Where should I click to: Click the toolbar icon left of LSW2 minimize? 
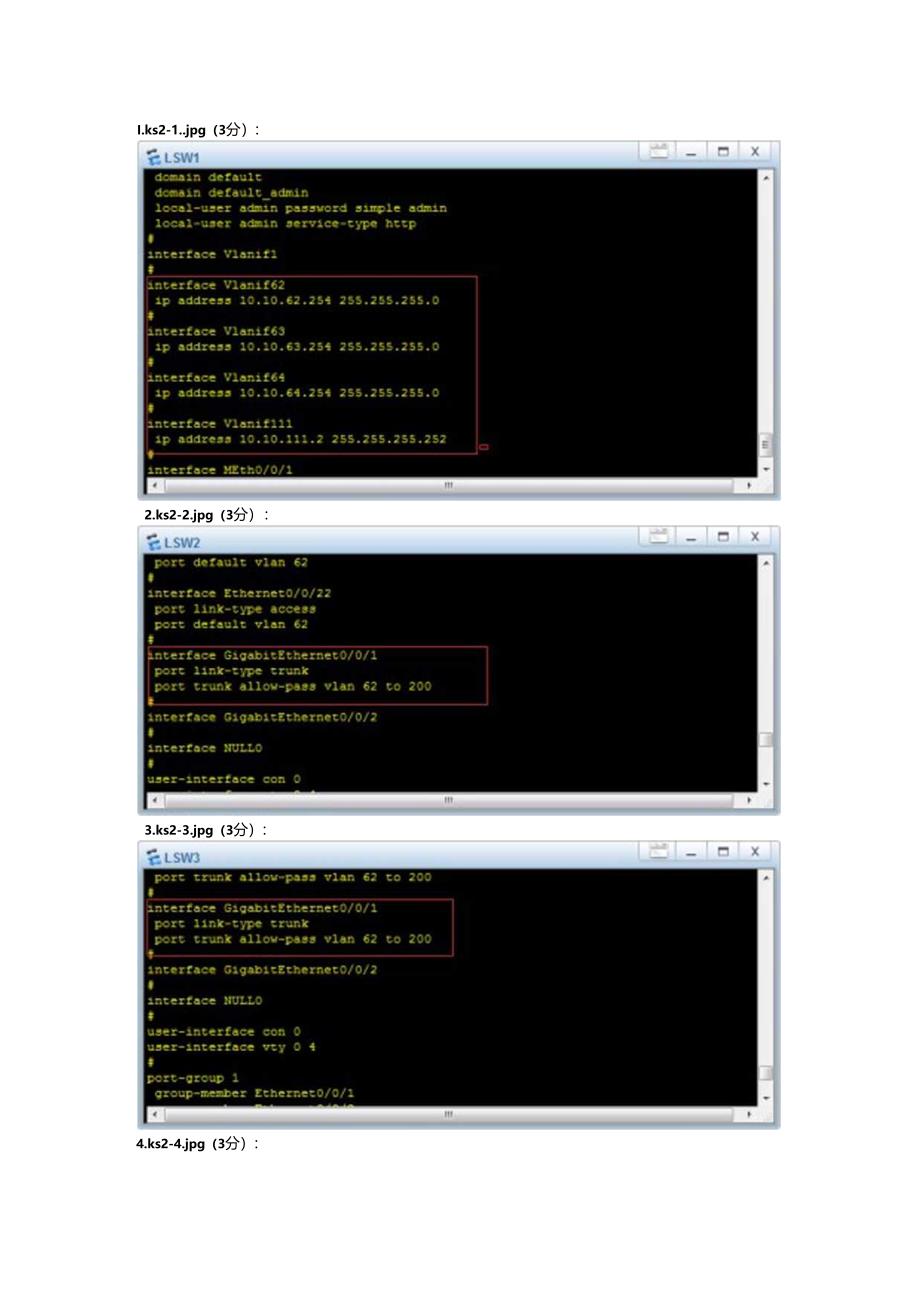[658, 537]
